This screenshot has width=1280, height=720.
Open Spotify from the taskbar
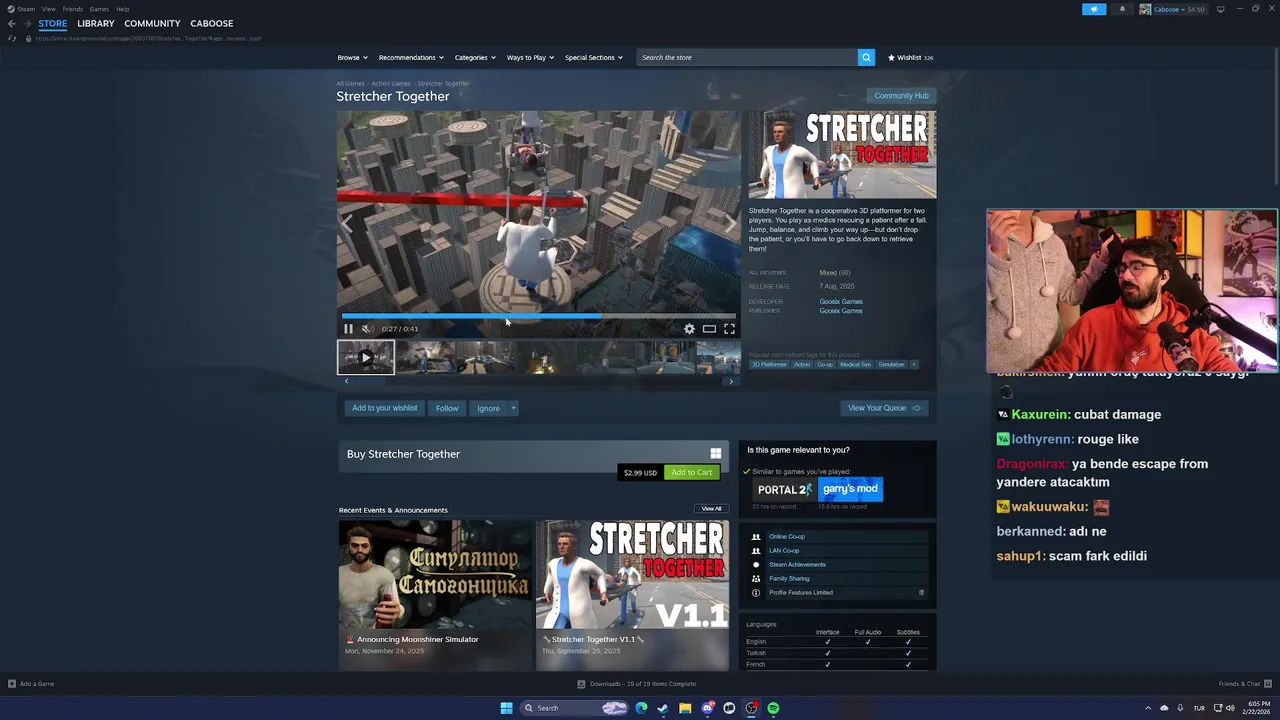(773, 708)
